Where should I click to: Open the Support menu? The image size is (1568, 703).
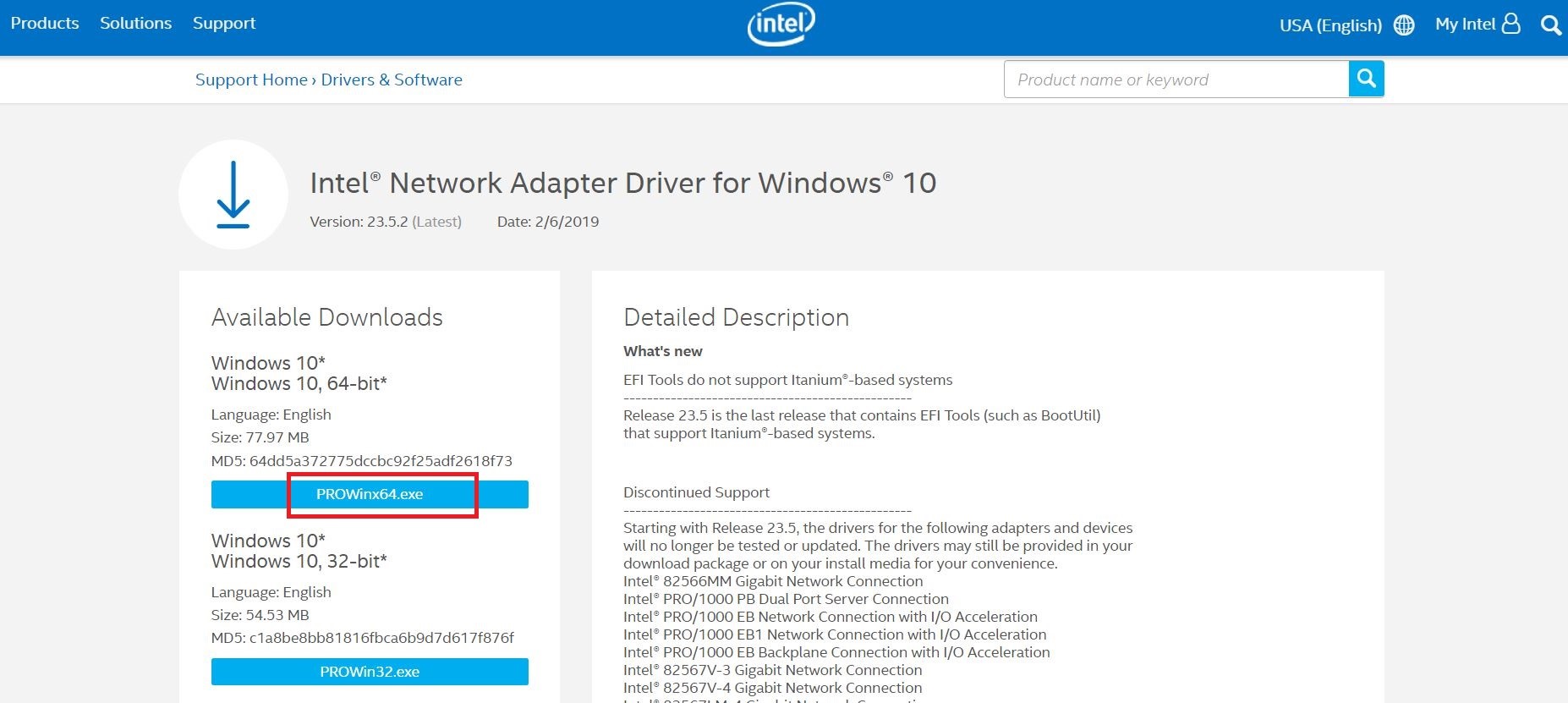(x=224, y=24)
